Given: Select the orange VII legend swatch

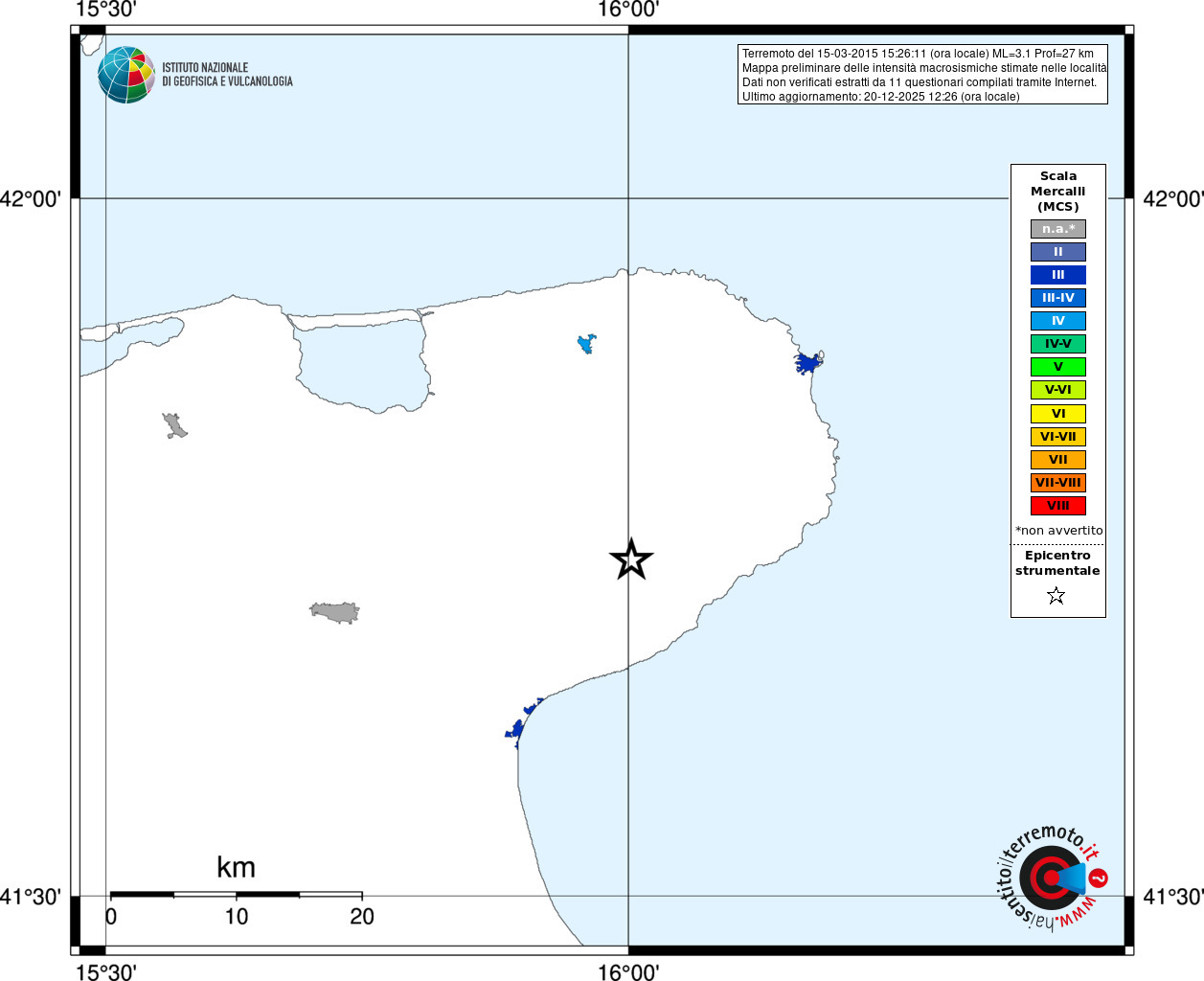Looking at the screenshot, I should [1058, 460].
